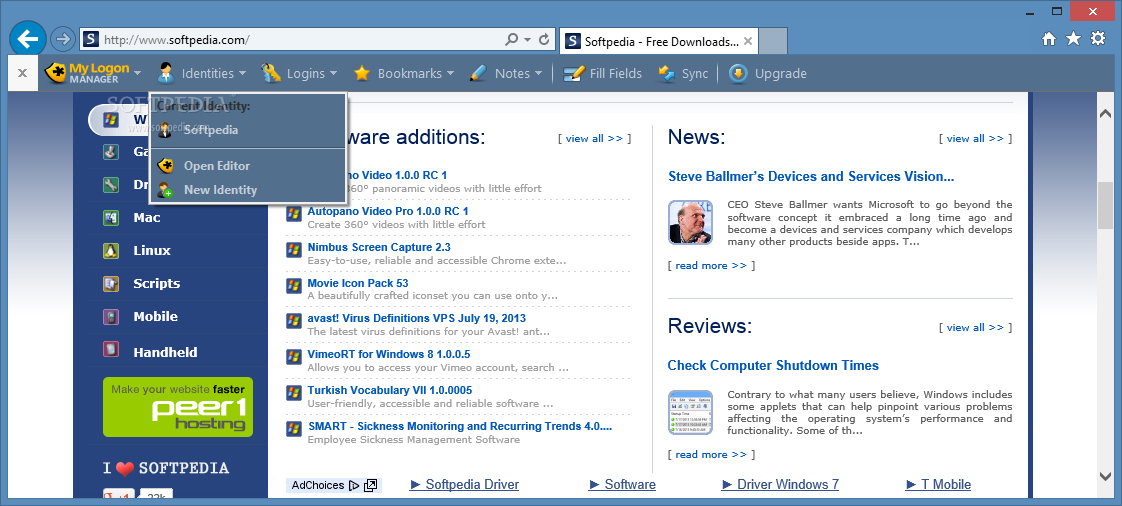This screenshot has width=1122, height=506.
Task: Click view all in Reviews section
Action: [975, 327]
